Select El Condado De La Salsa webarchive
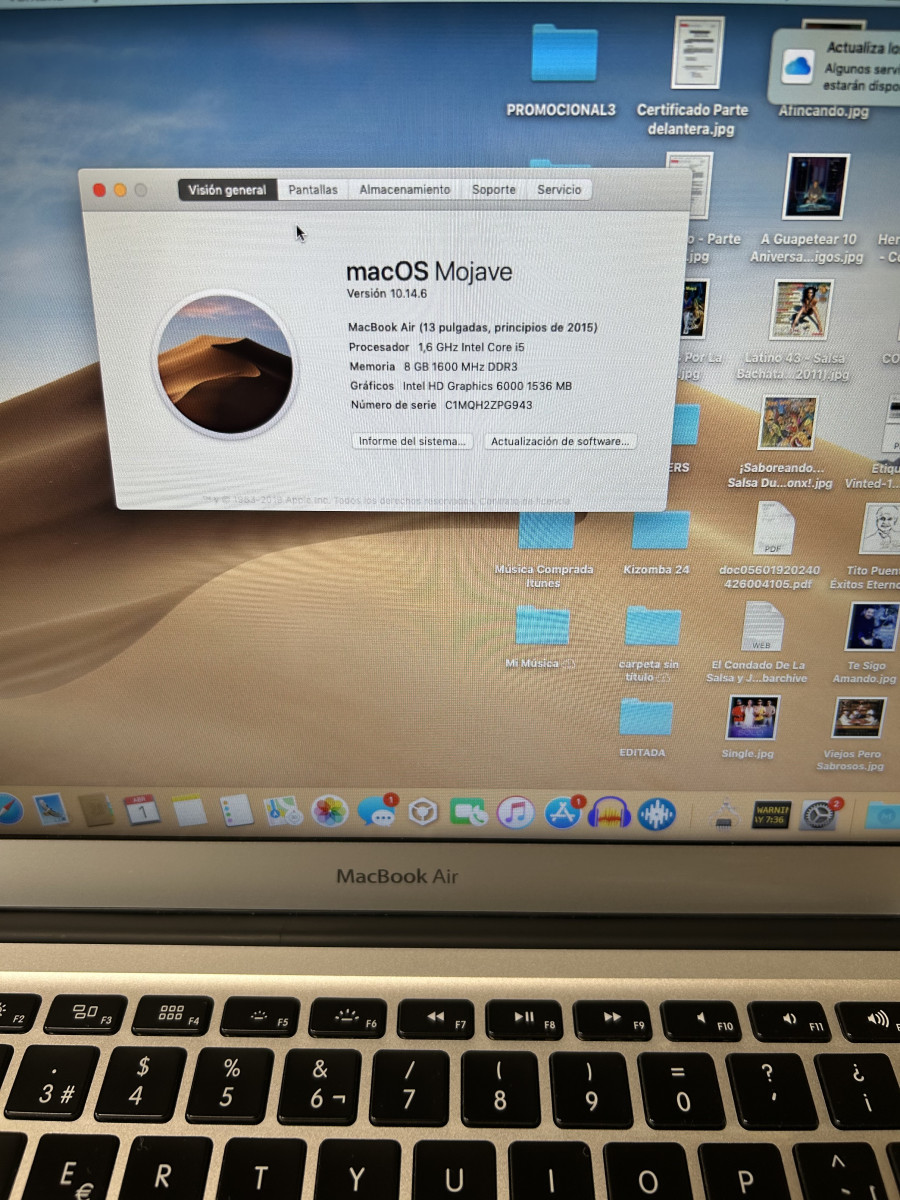Screen dimensions: 900x1200 761,626
